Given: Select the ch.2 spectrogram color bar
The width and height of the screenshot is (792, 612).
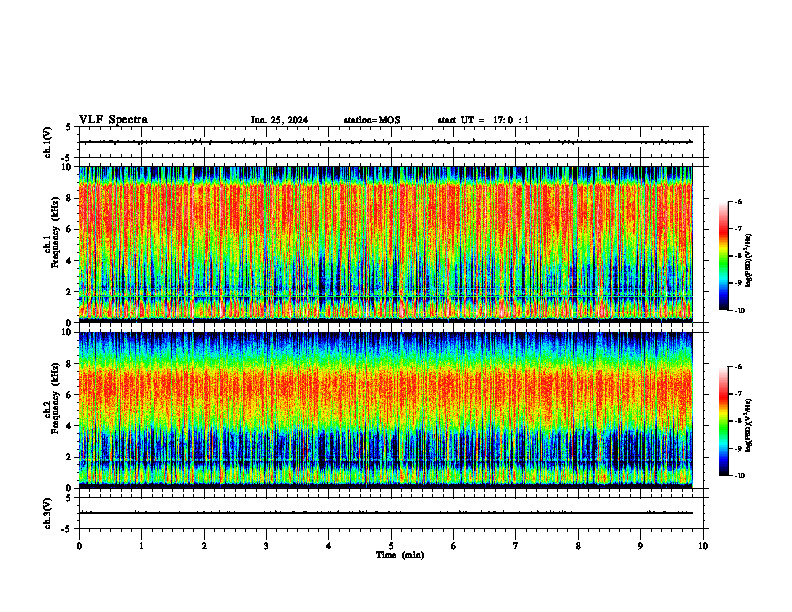Looking at the screenshot, I should pos(723,421).
